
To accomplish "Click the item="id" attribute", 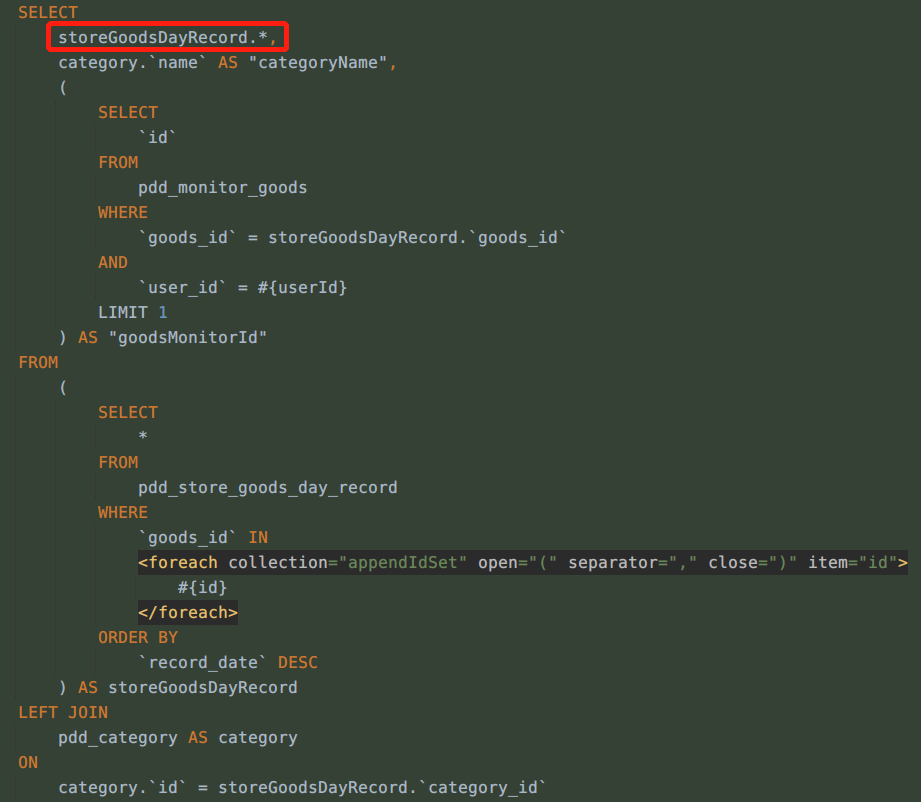I will coord(853,563).
